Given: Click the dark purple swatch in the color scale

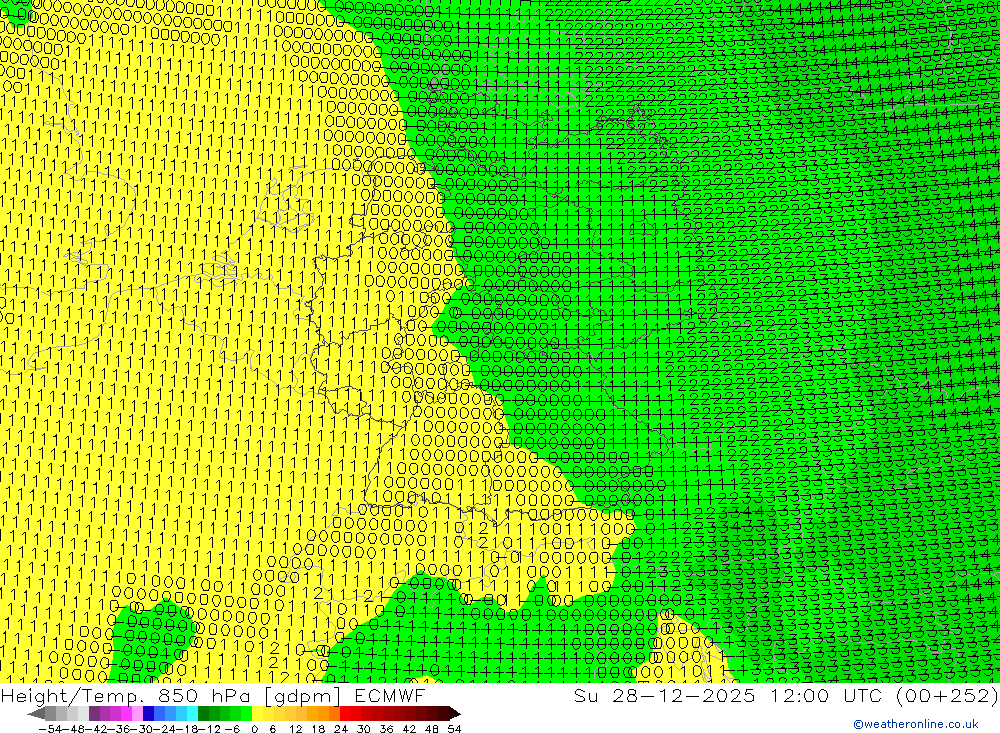Looking at the screenshot, I should 94,713.
